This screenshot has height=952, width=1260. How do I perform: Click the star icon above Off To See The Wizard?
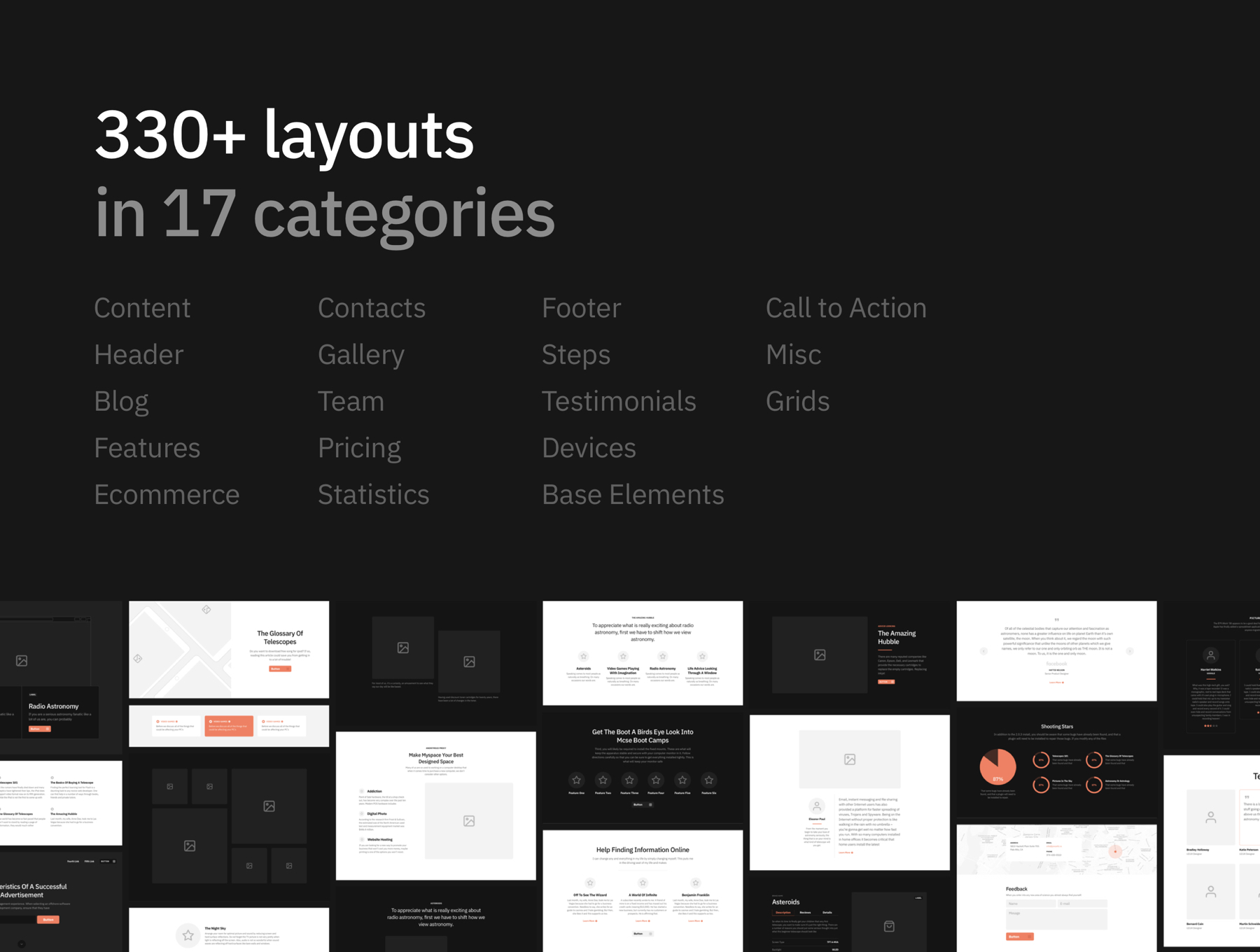point(590,883)
